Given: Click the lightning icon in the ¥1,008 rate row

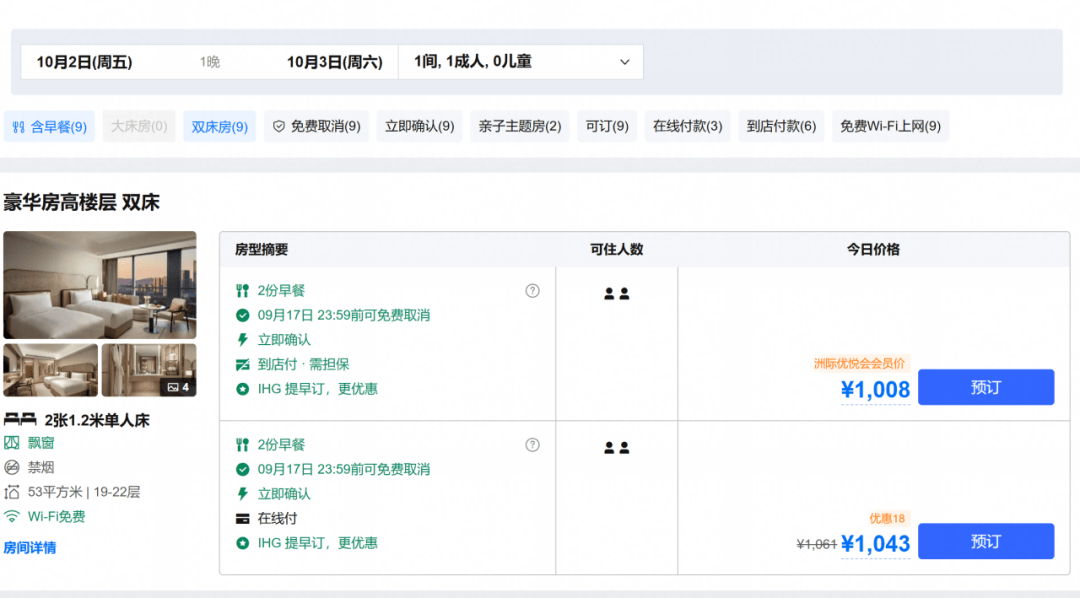Looking at the screenshot, I should (242, 340).
